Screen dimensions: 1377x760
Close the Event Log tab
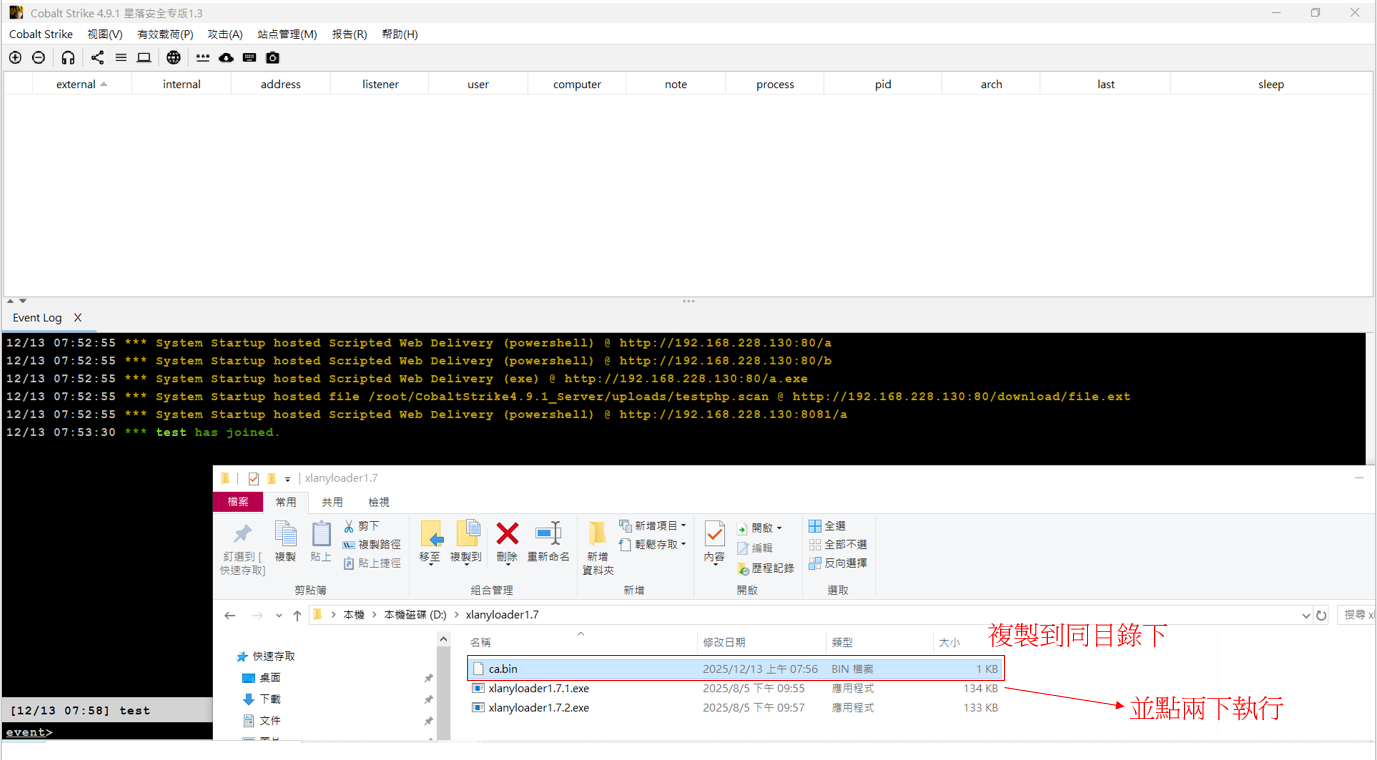pyautogui.click(x=77, y=318)
